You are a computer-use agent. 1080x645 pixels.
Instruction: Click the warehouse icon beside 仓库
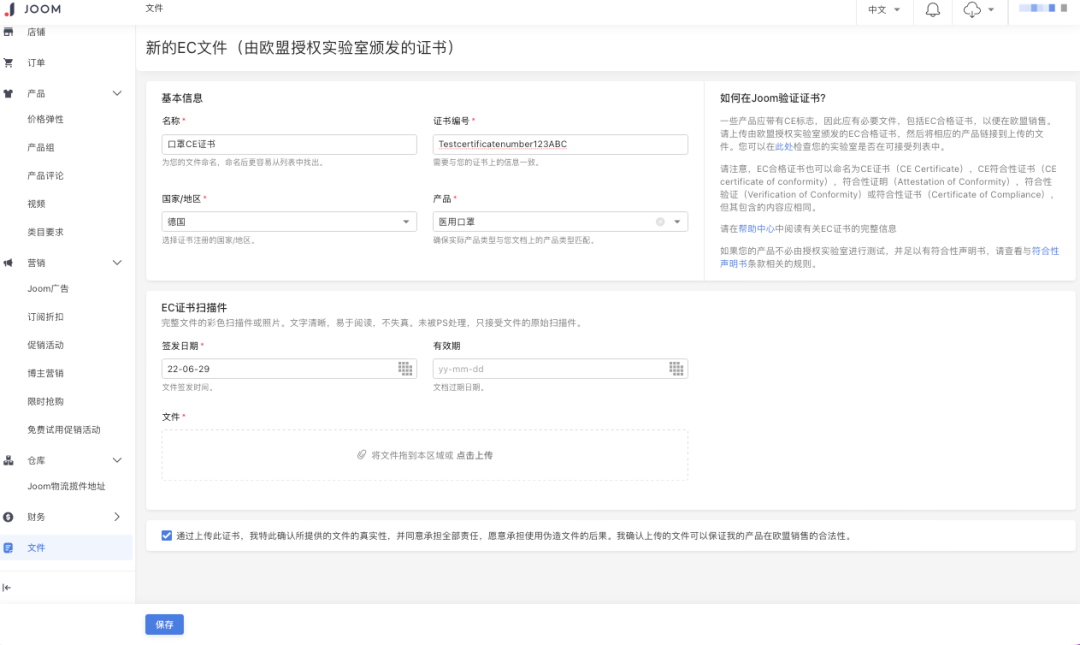pyautogui.click(x=8, y=460)
